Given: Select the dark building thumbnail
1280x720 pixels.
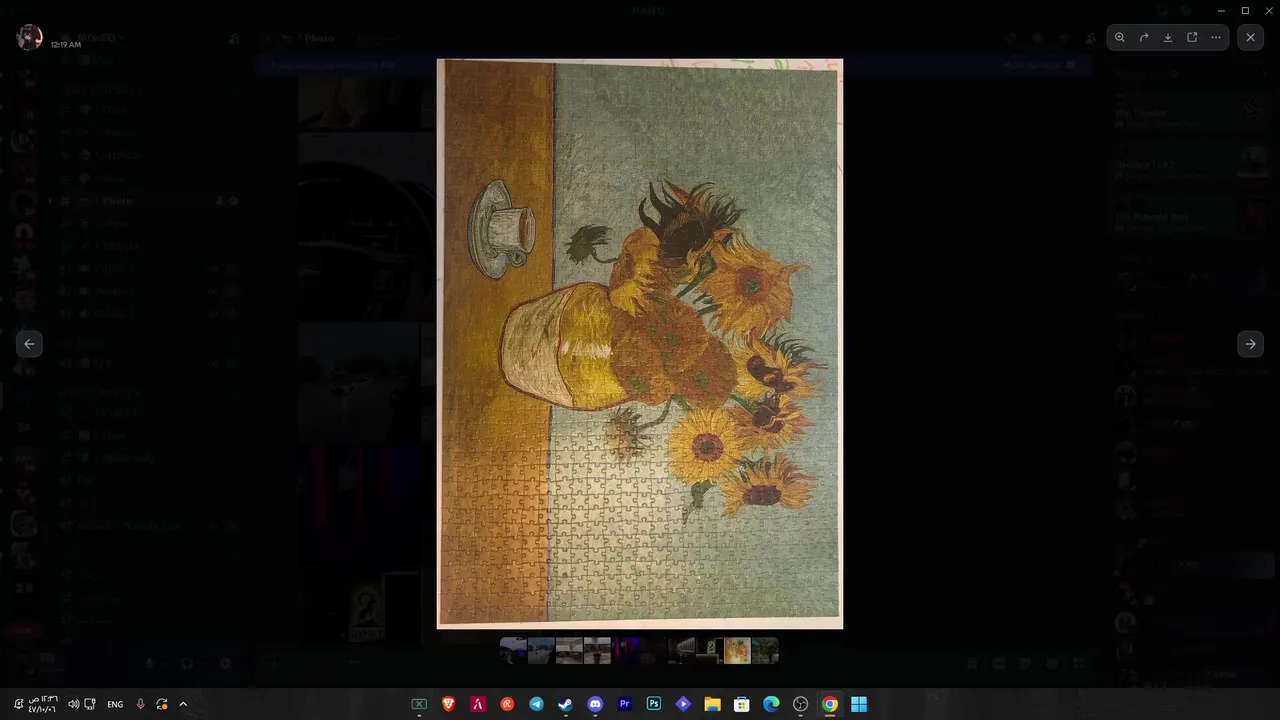Looking at the screenshot, I should (681, 651).
